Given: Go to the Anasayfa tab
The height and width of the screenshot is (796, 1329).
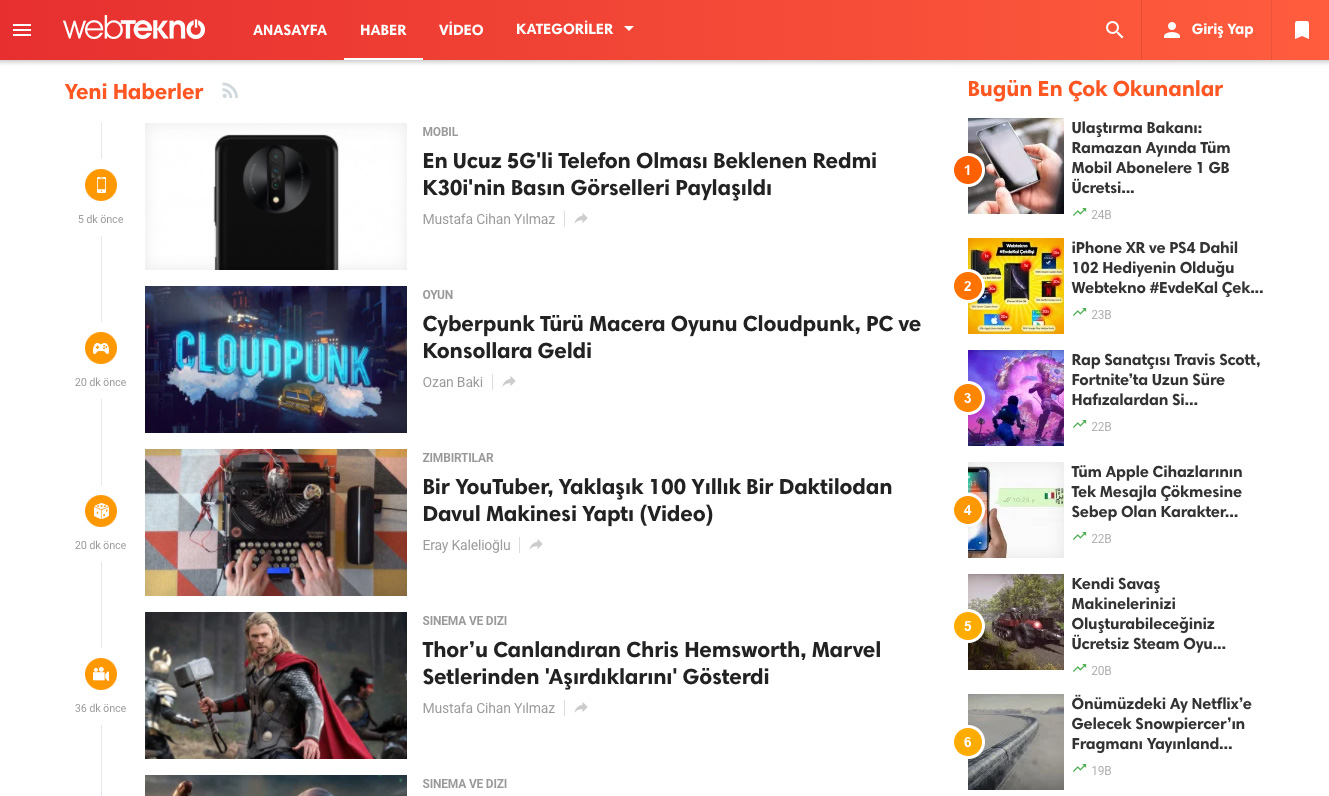Looking at the screenshot, I should pos(290,30).
